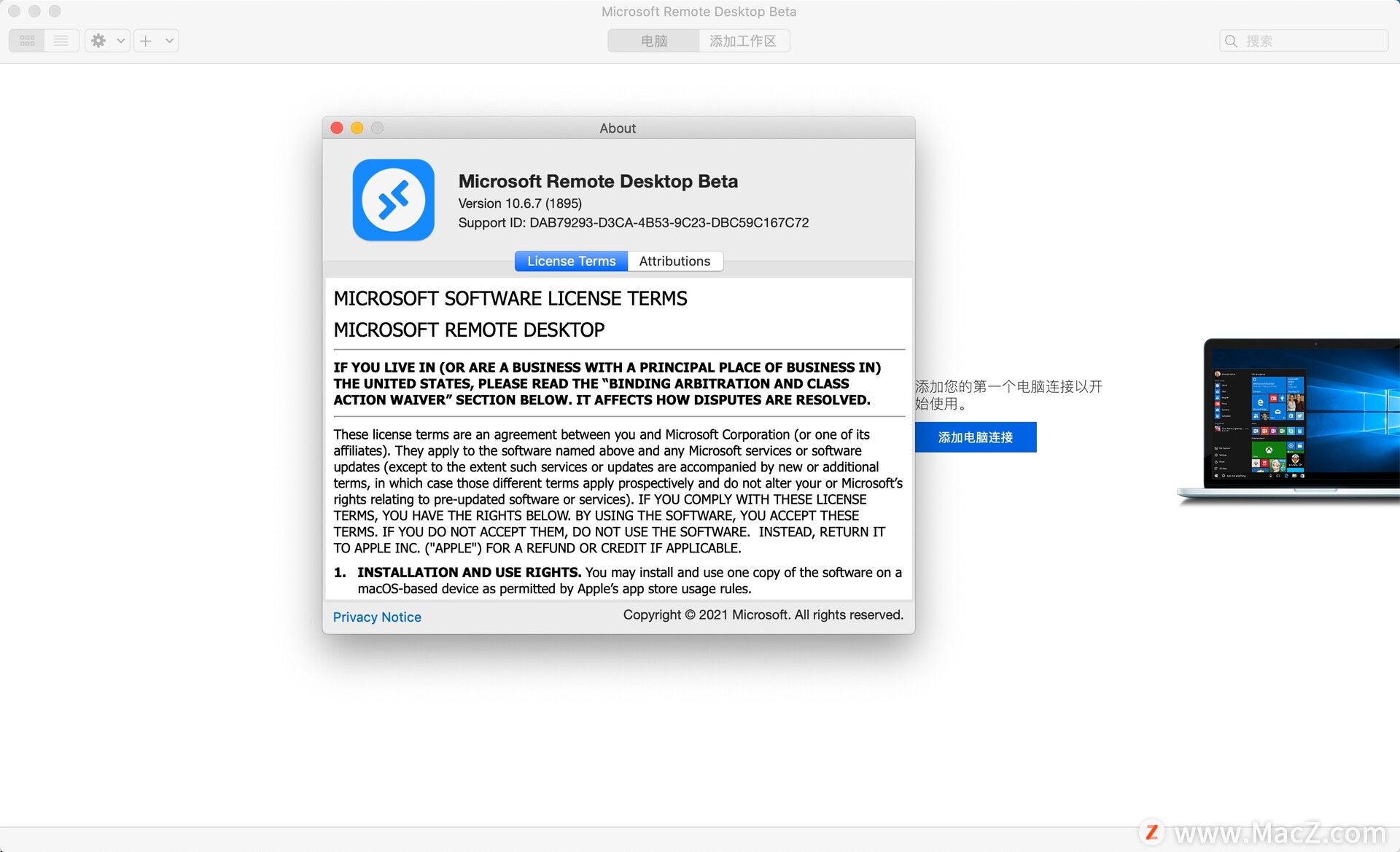Select the list view layout icon
This screenshot has width=1400, height=852.
point(61,40)
